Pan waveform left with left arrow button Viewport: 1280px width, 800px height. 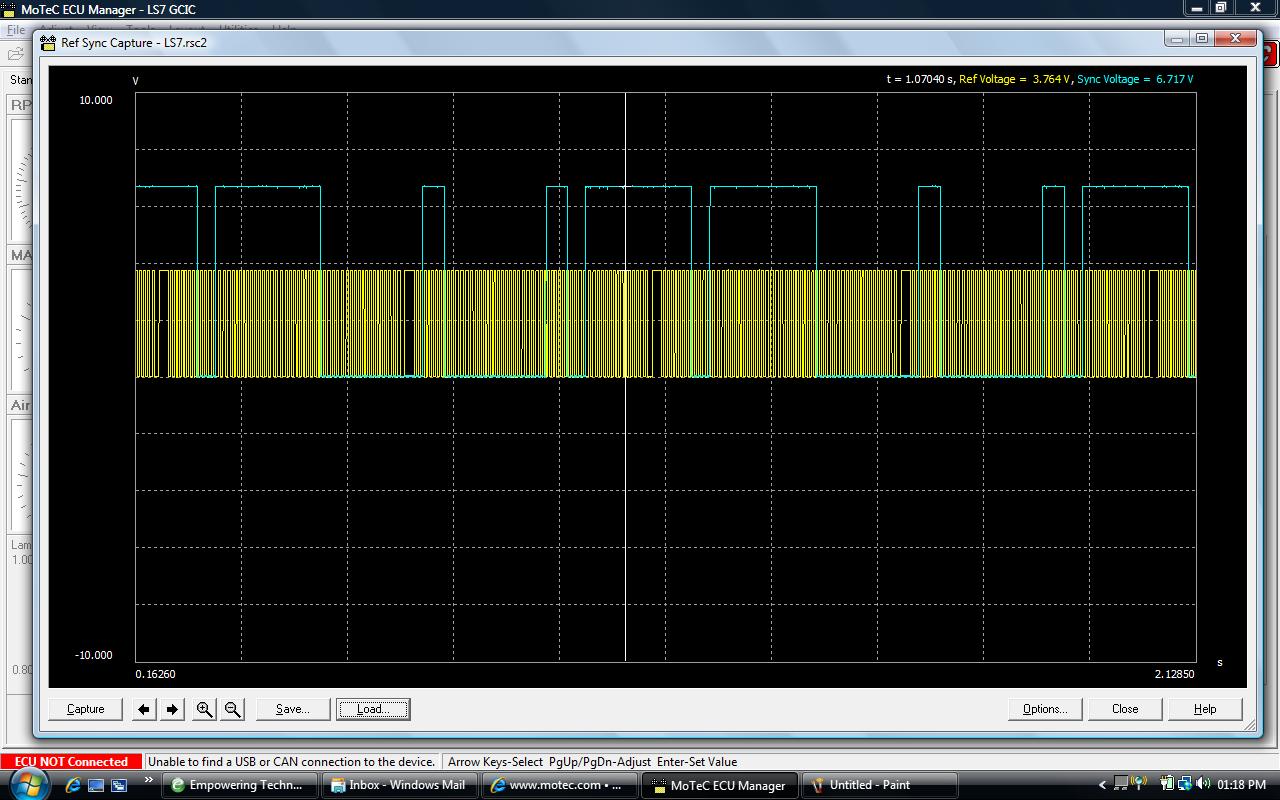144,709
